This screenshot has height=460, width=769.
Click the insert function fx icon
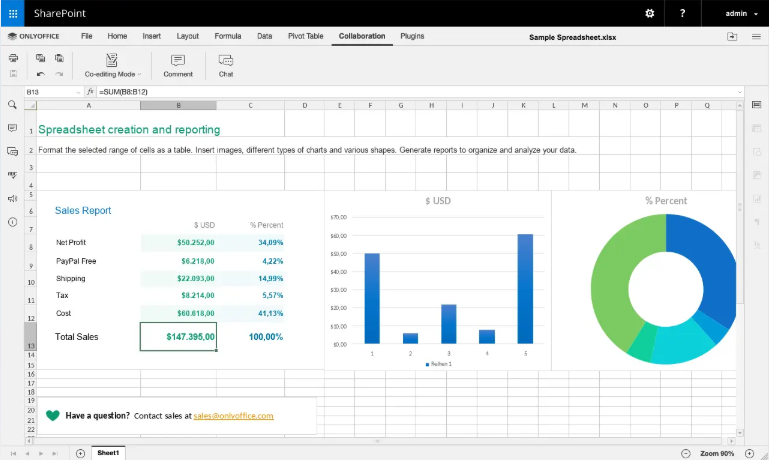90,92
